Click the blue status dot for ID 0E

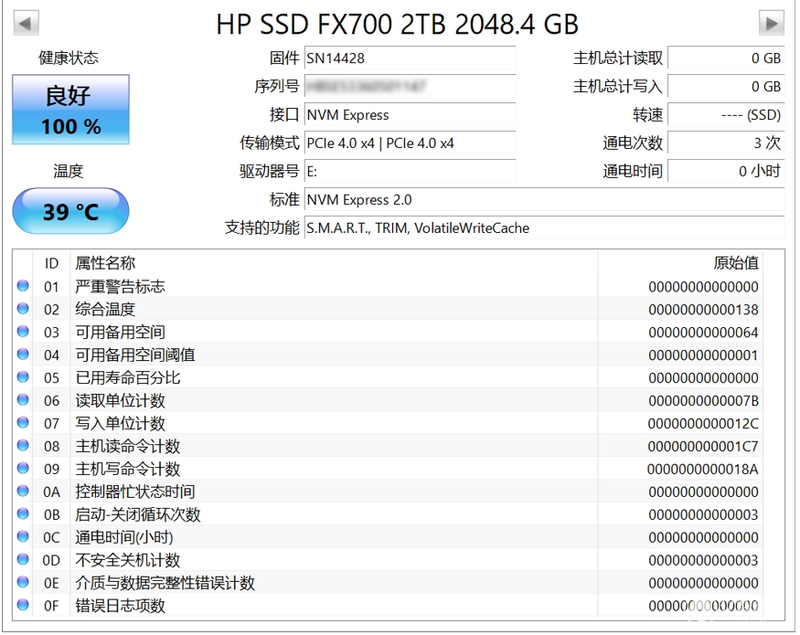click(x=23, y=582)
